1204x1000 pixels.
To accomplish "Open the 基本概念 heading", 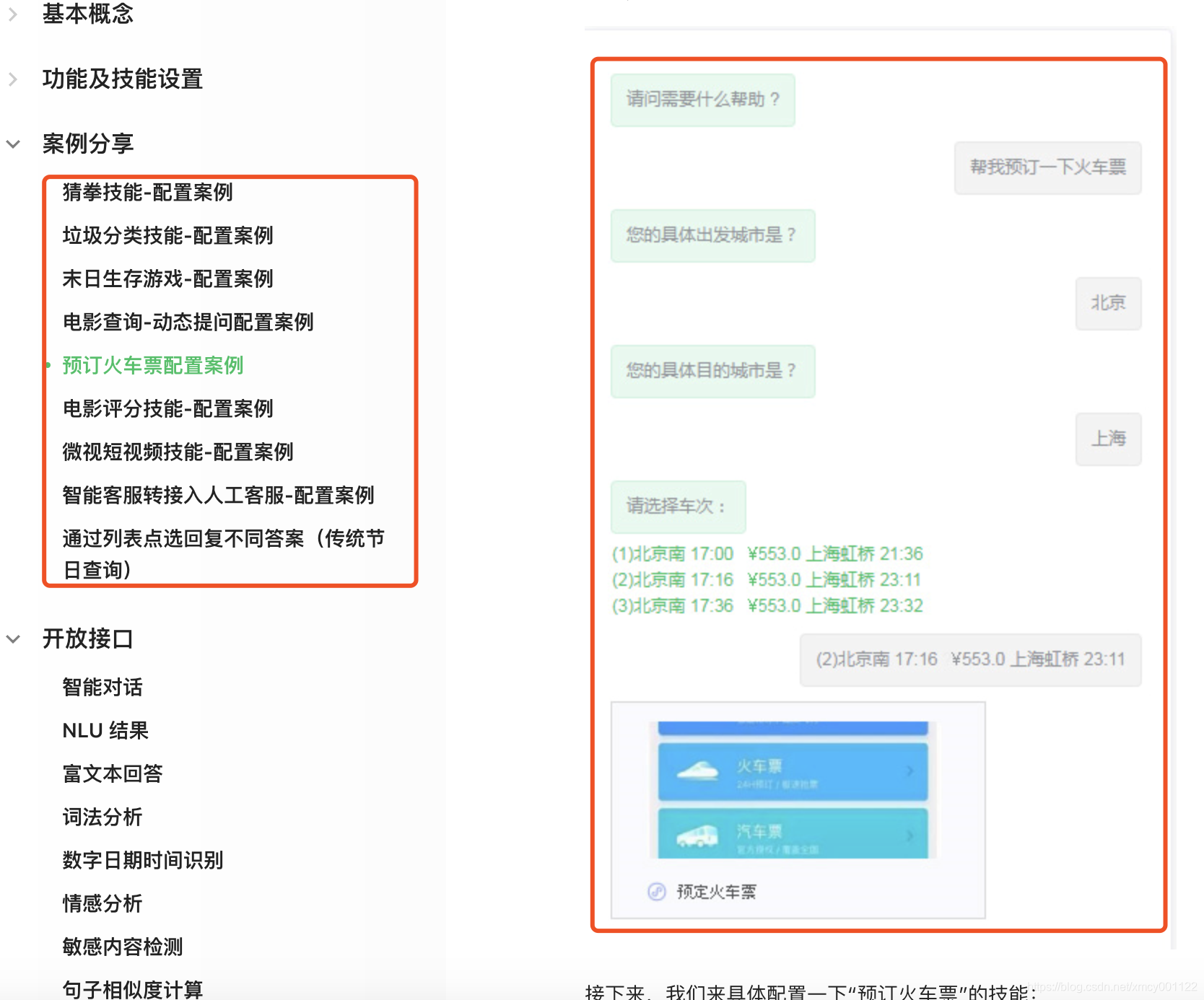I will point(88,14).
